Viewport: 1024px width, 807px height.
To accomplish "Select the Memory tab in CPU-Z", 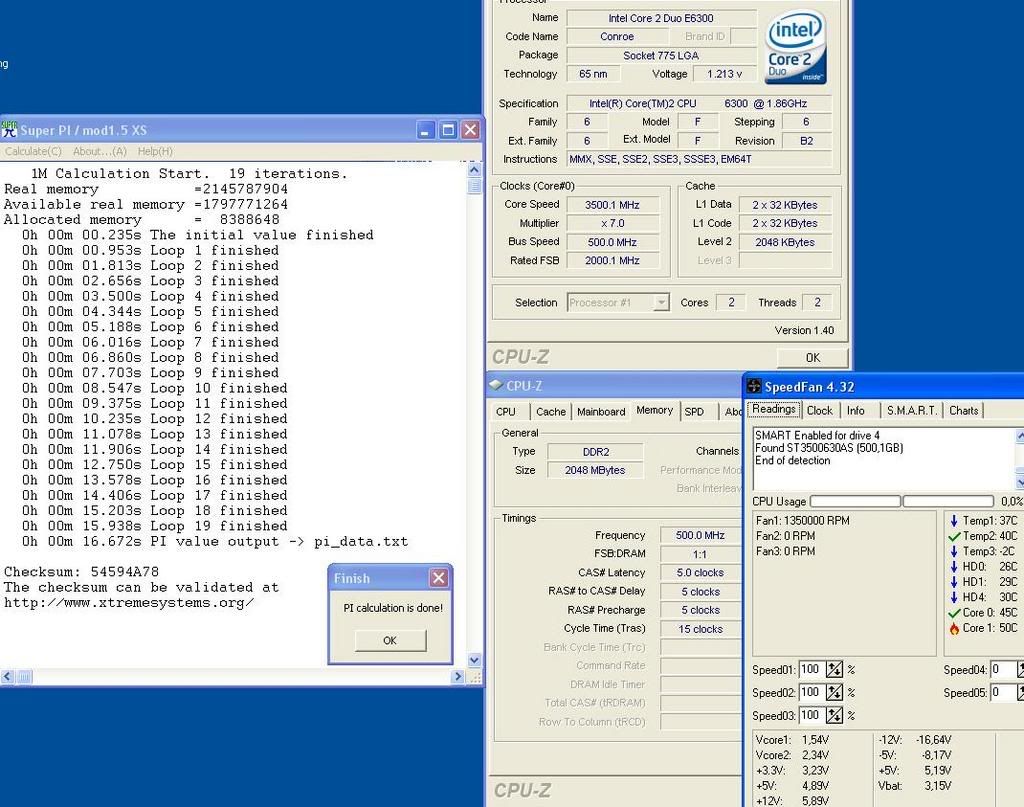I will (654, 410).
